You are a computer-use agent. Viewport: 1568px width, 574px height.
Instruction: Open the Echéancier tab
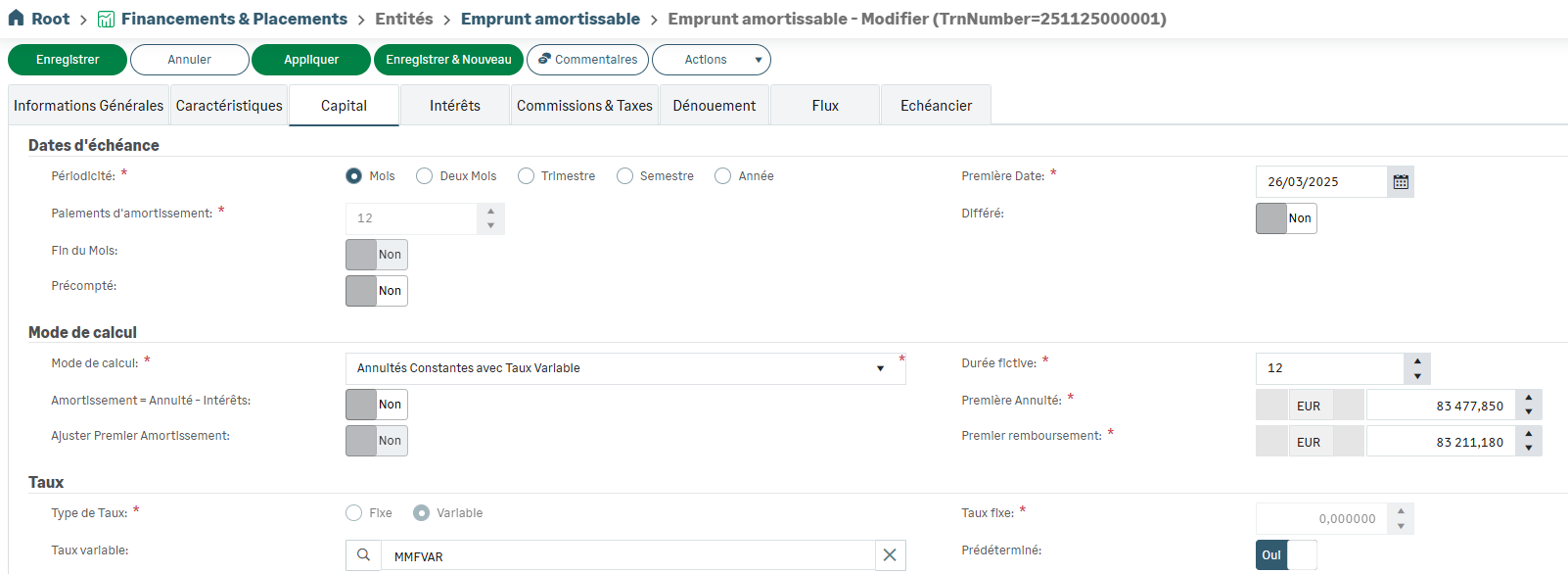[x=936, y=106]
